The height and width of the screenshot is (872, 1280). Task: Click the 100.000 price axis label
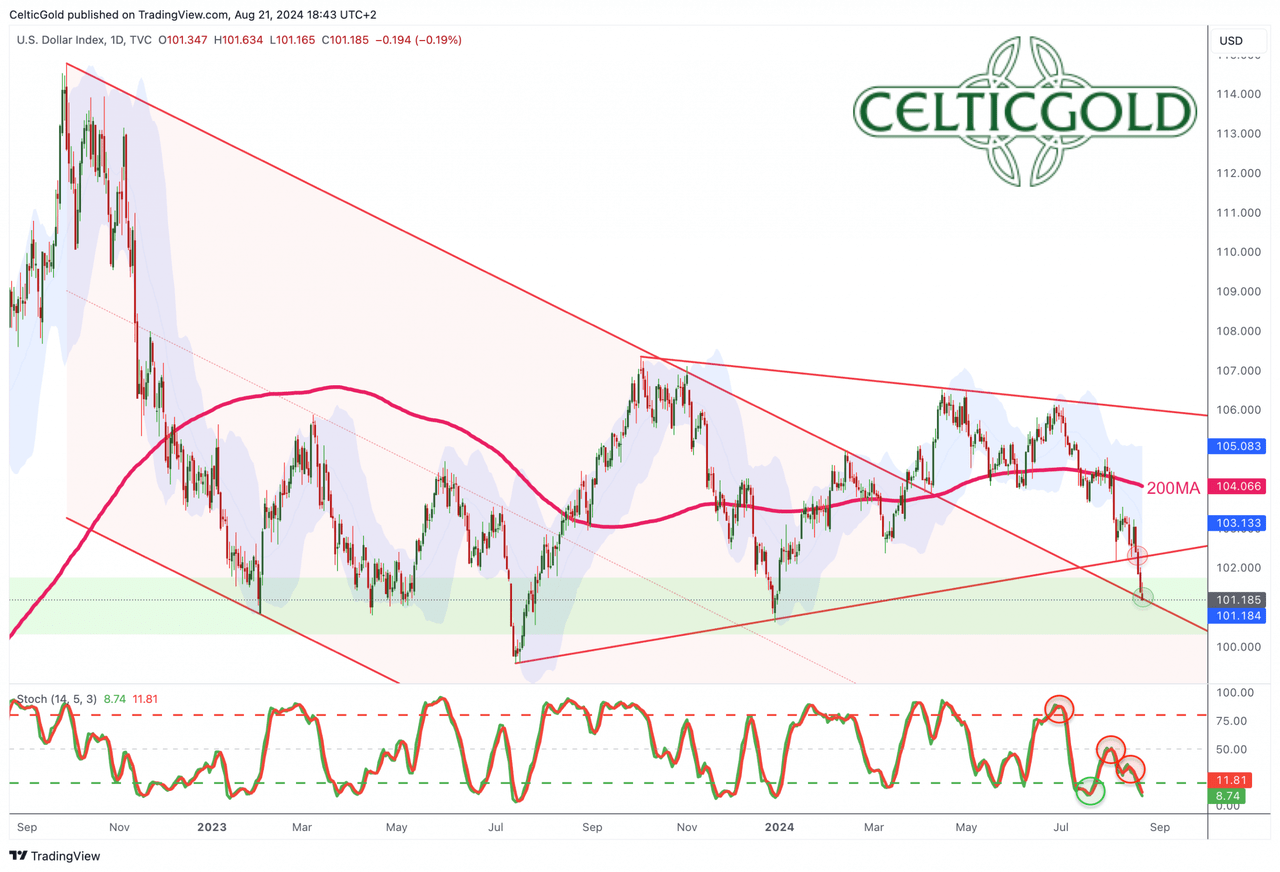(1238, 647)
